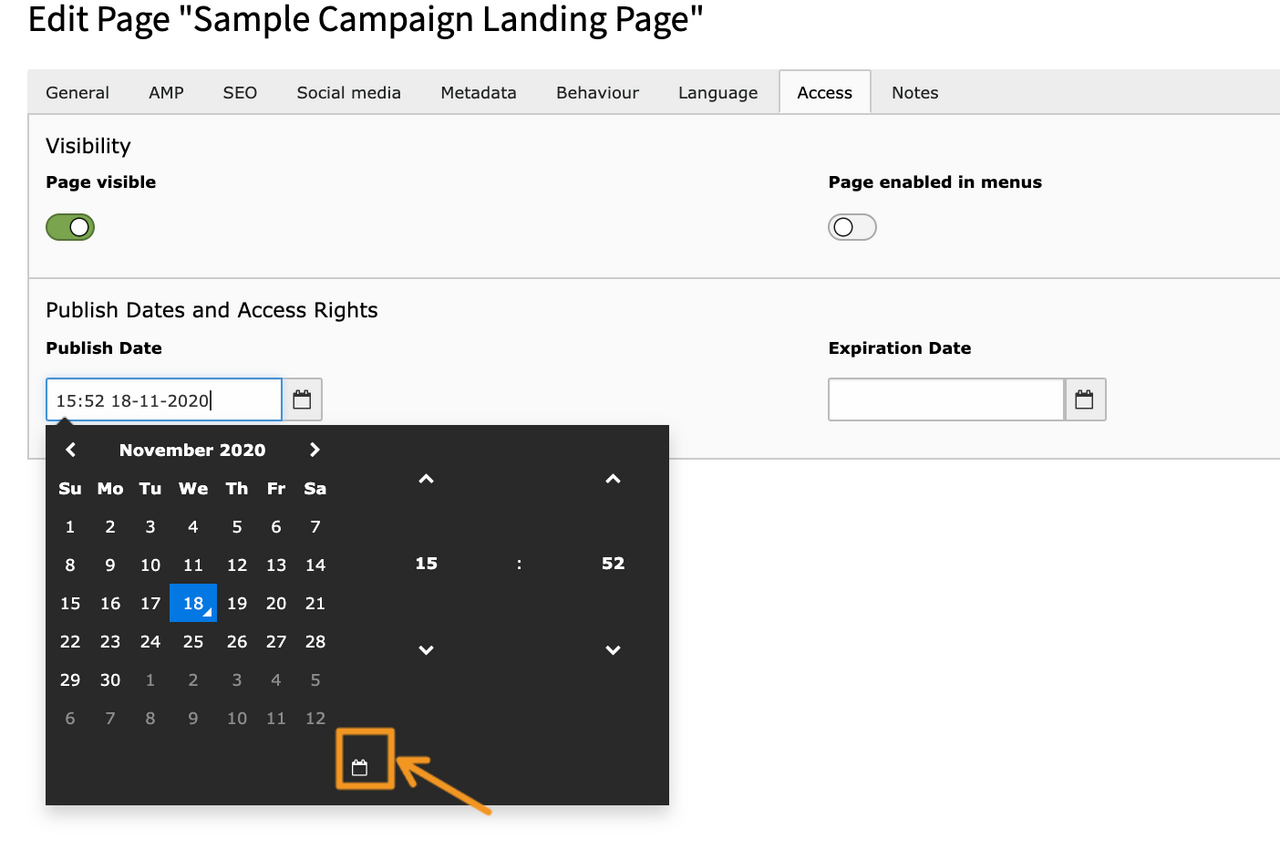Open the November 2020 month header

(192, 449)
